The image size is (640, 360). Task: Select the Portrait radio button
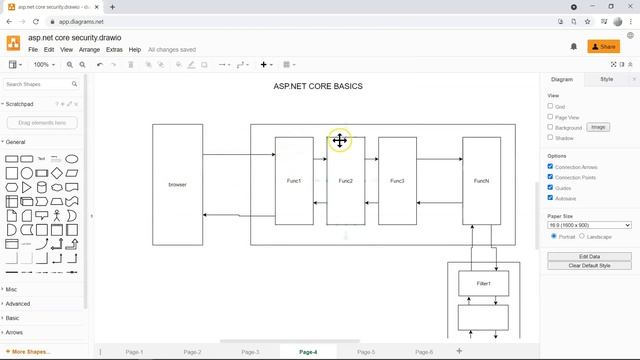(x=554, y=236)
